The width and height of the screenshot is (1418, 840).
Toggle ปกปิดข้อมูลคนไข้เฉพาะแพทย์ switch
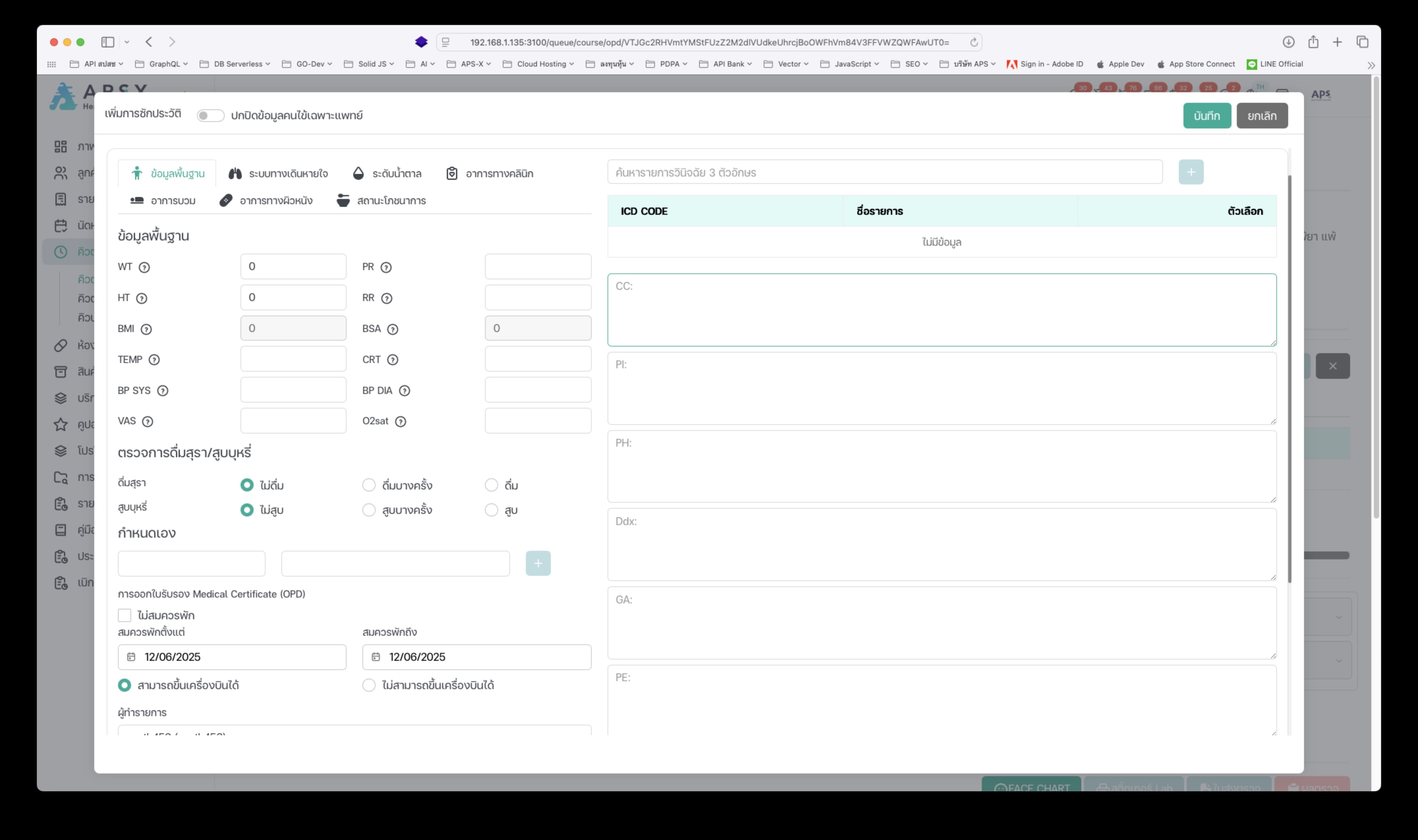(210, 116)
